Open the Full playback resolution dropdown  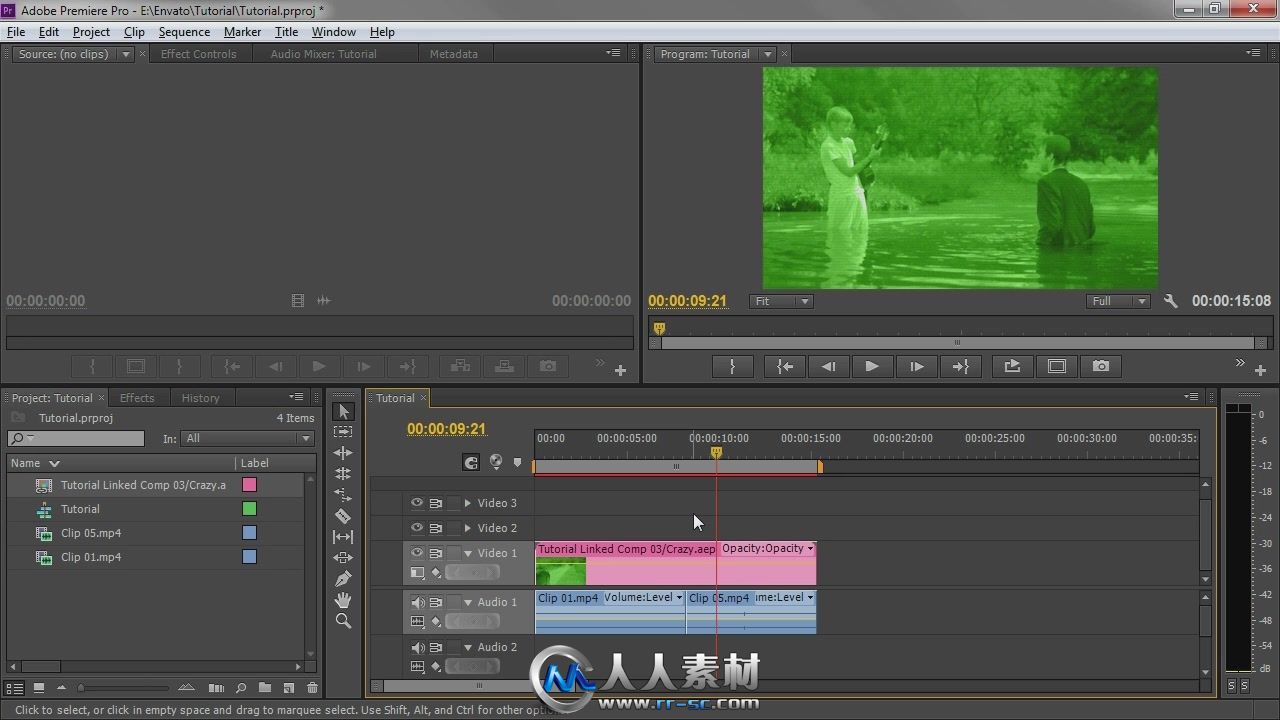coord(1119,301)
